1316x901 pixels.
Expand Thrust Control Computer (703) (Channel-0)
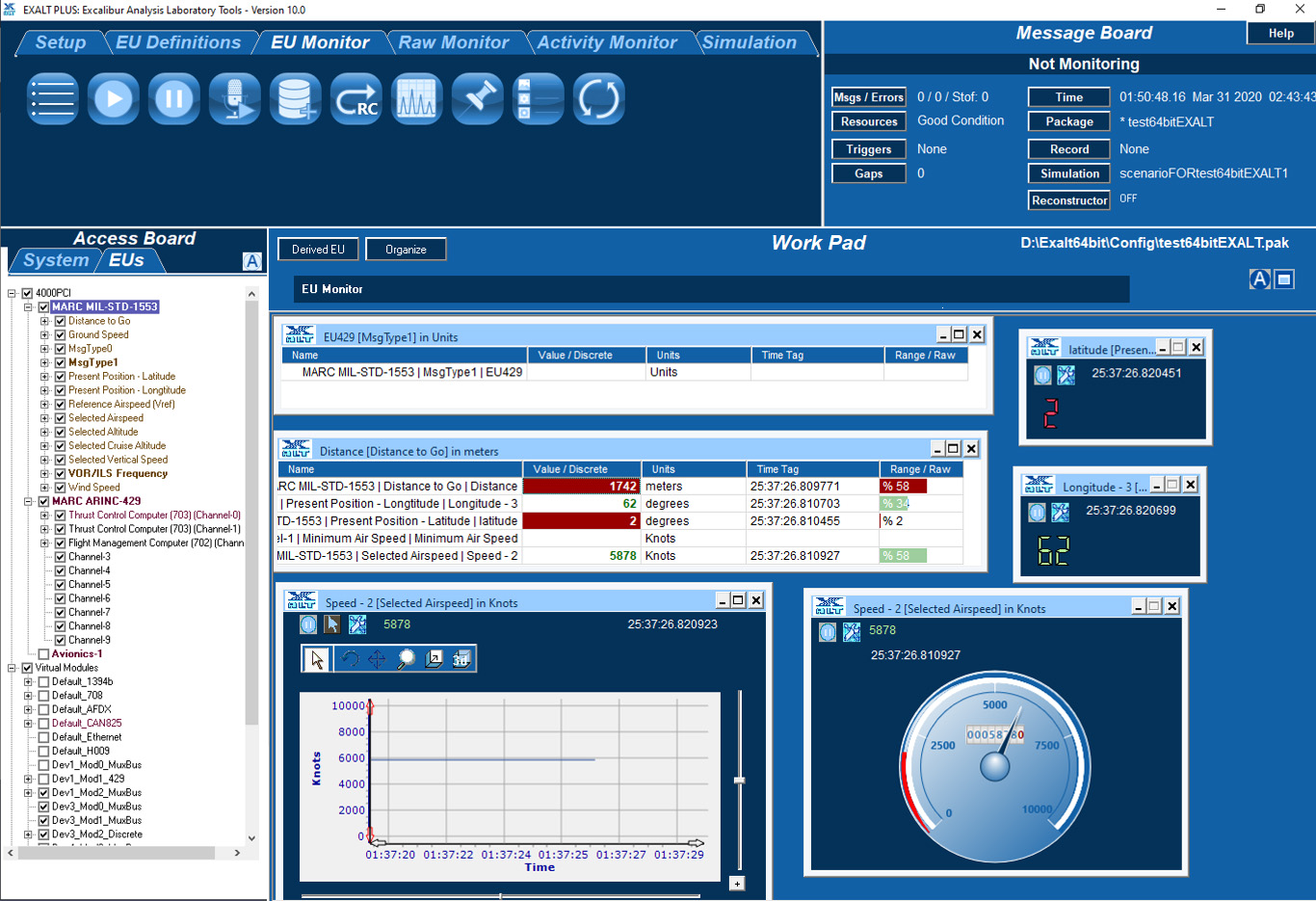(x=45, y=516)
